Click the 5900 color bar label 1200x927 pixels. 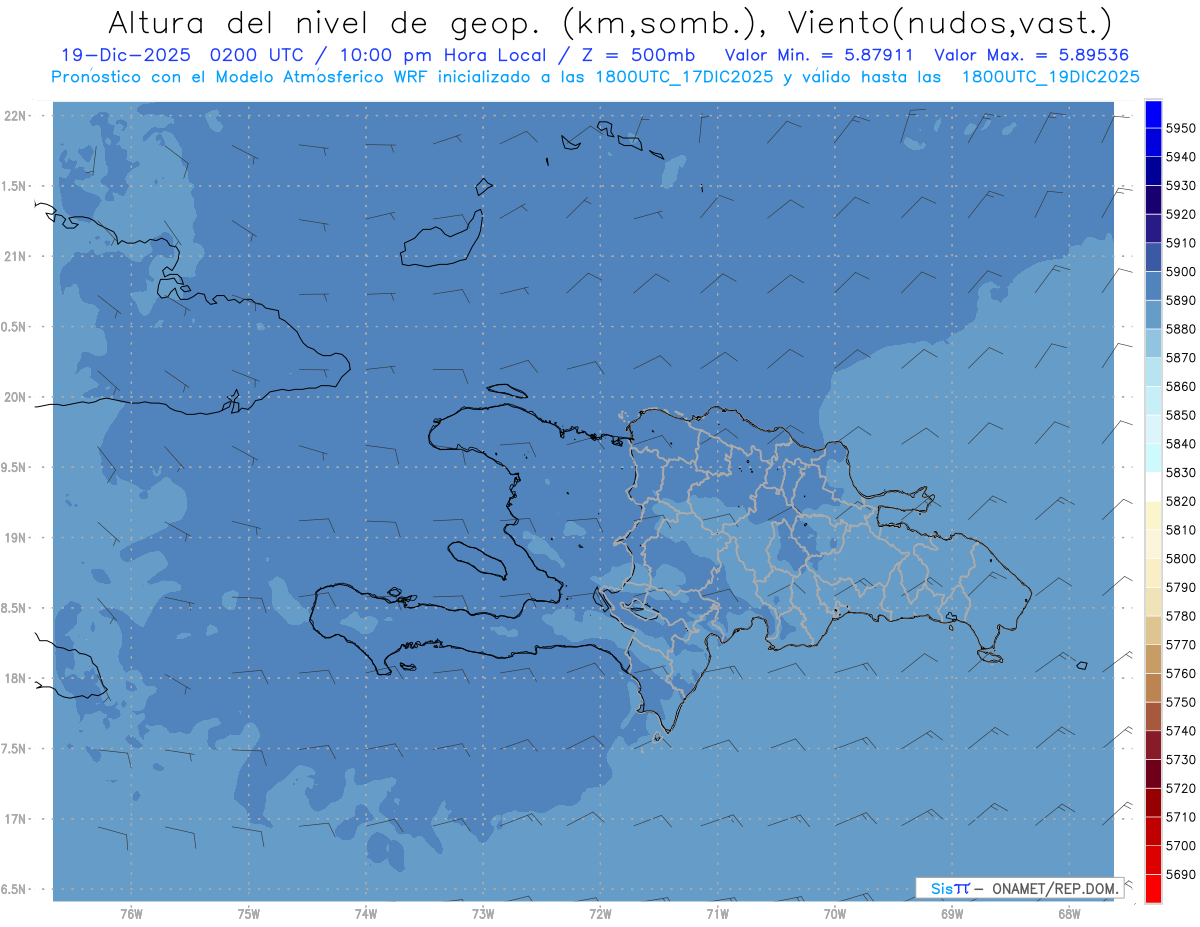click(1181, 271)
